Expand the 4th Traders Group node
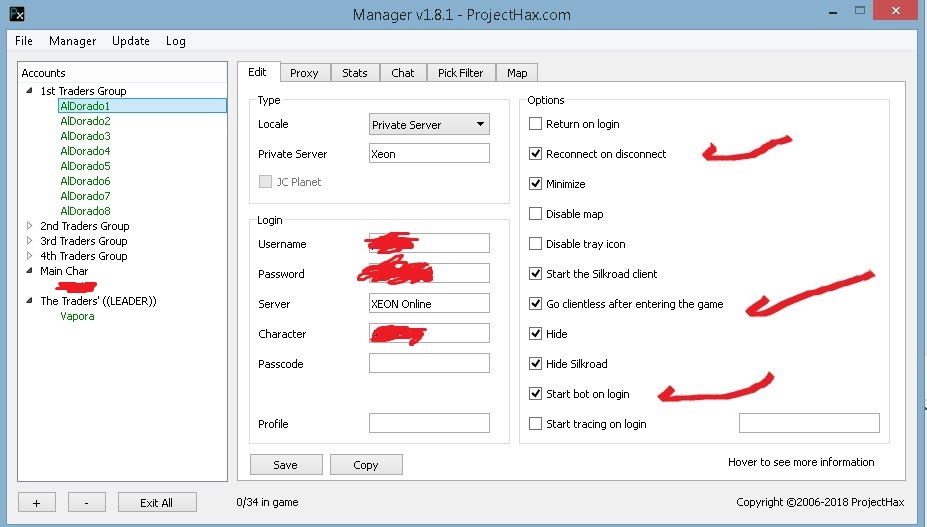Screen dimensions: 927x527 point(29,256)
